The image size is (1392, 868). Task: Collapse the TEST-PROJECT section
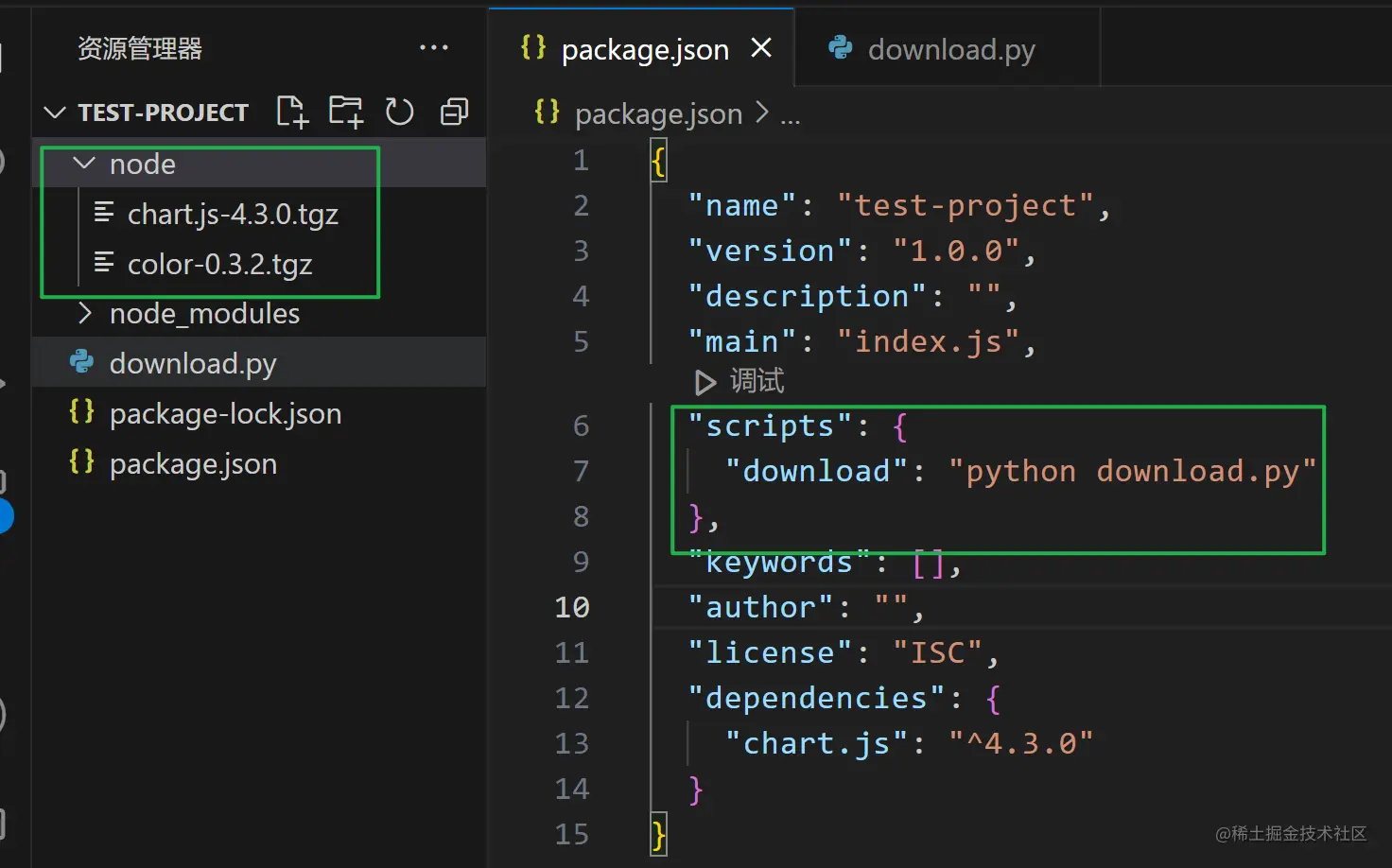point(55,112)
